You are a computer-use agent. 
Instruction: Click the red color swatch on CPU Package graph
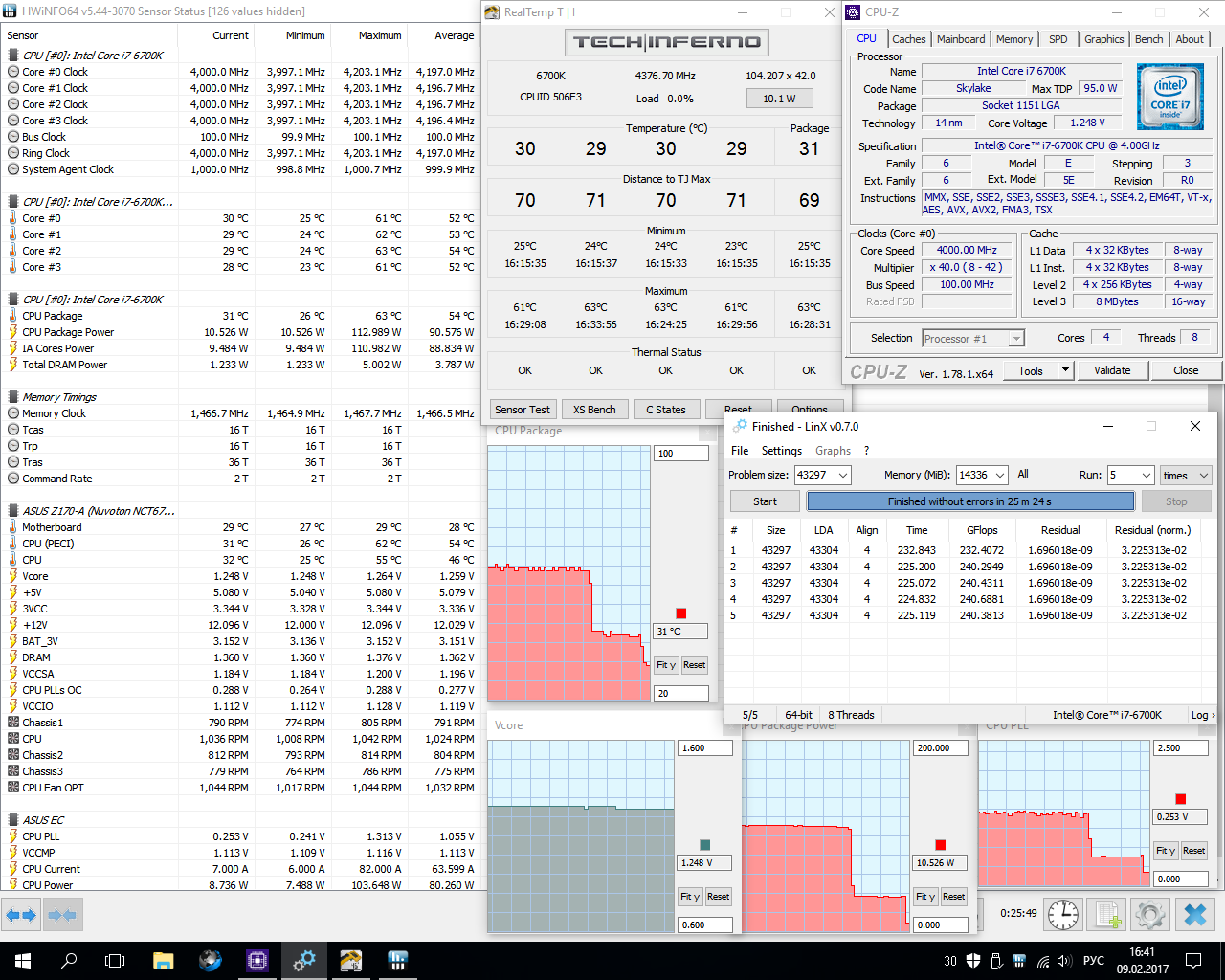pyautogui.click(x=681, y=613)
